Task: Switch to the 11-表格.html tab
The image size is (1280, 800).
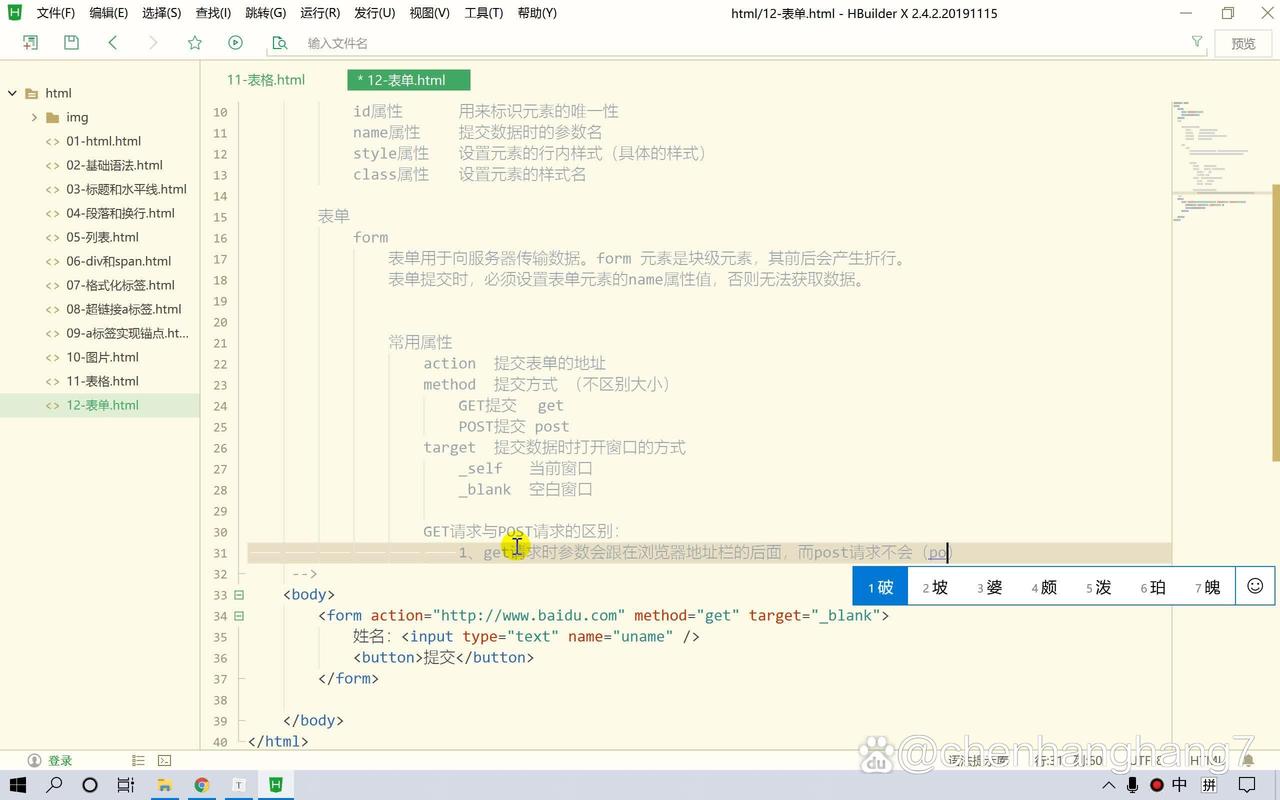Action: click(x=265, y=79)
